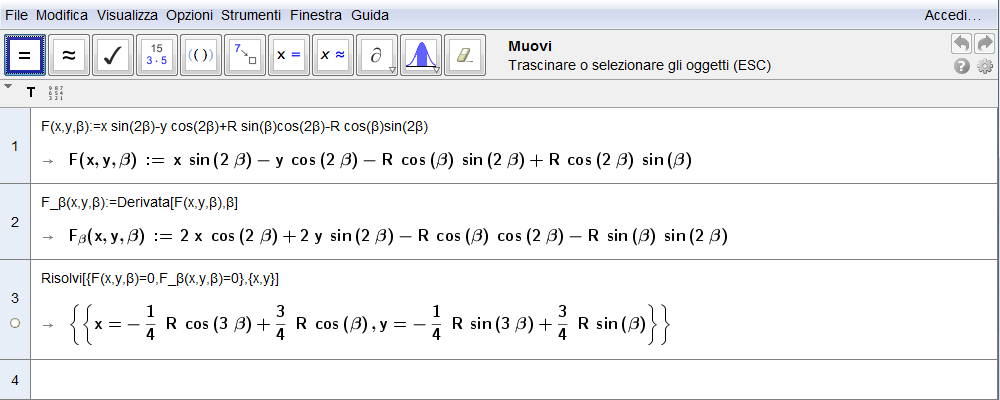This screenshot has width=1000, height=400.
Task: Toggle the virtual keyboard number-grid icon
Action: tap(56, 93)
